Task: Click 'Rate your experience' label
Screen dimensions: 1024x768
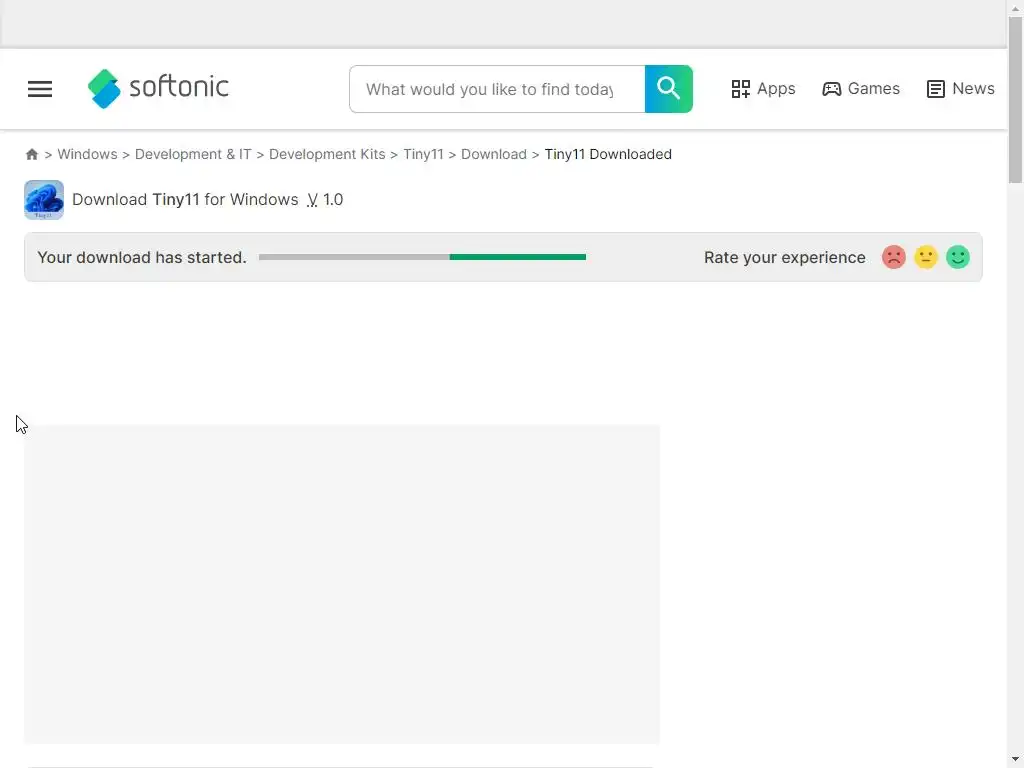Action: [784, 257]
